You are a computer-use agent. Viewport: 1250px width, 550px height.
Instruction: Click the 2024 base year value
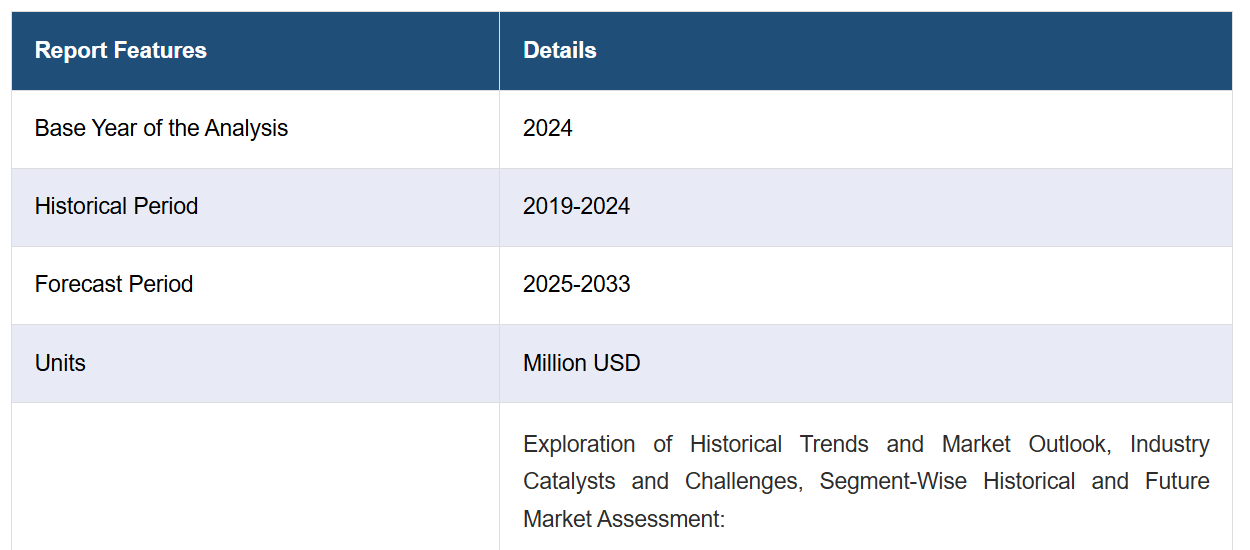[x=548, y=128]
